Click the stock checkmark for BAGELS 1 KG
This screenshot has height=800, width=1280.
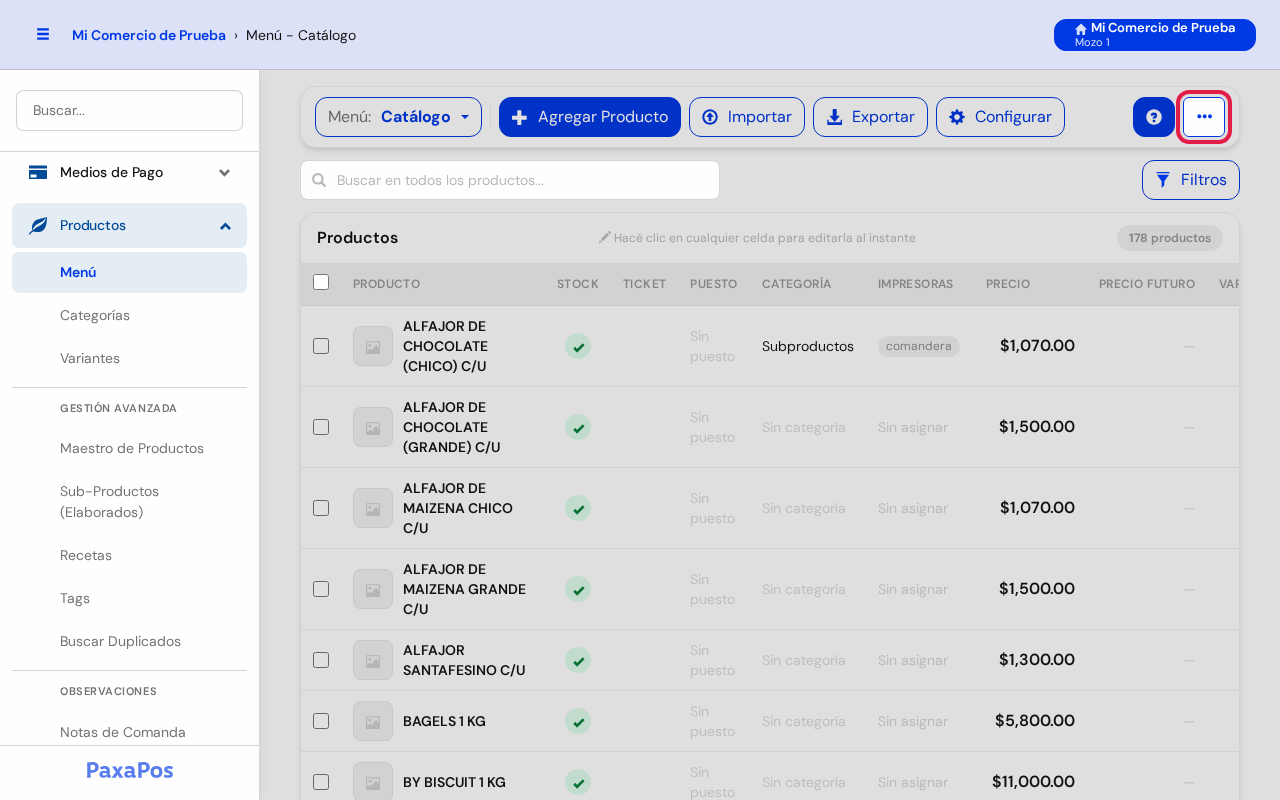click(x=578, y=721)
